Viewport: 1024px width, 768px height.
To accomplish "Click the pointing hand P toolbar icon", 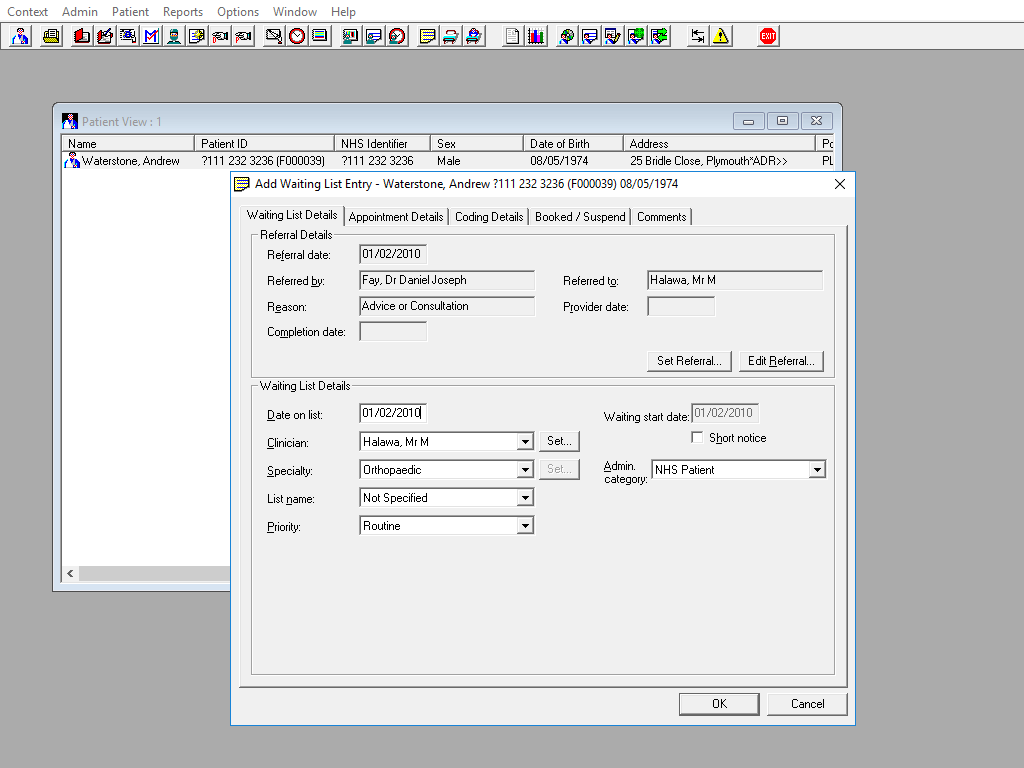I will (243, 36).
